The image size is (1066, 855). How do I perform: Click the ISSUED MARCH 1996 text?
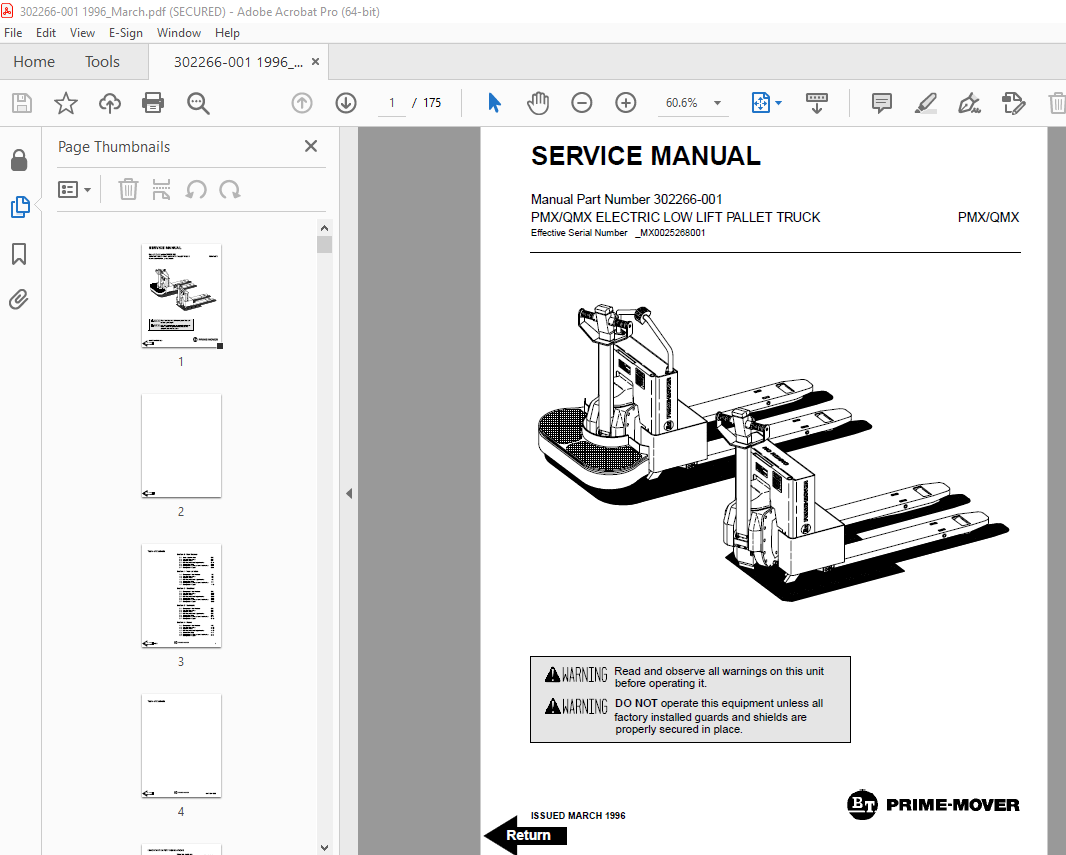click(x=578, y=816)
